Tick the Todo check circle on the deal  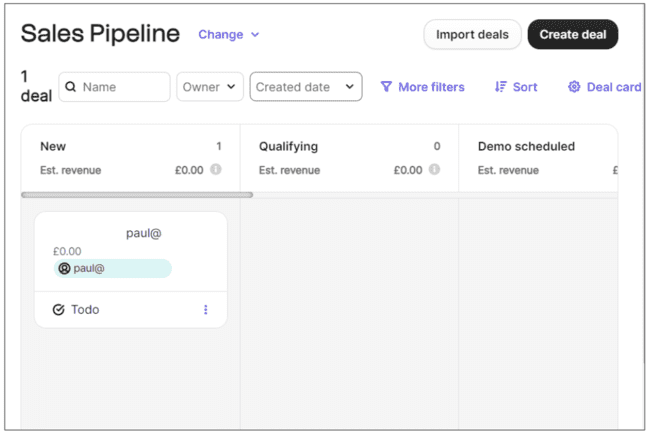click(x=58, y=310)
